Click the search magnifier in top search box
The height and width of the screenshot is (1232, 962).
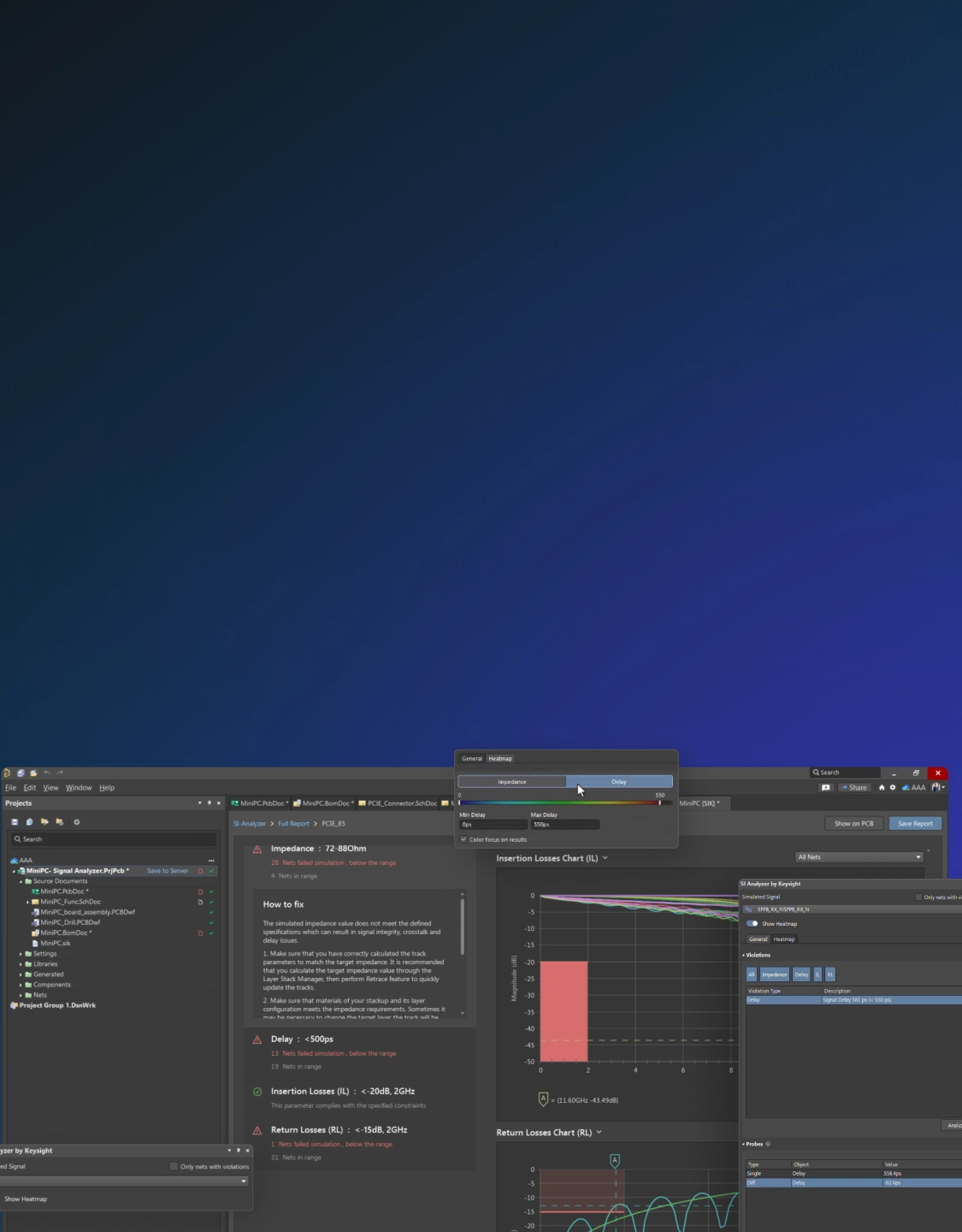[817, 773]
